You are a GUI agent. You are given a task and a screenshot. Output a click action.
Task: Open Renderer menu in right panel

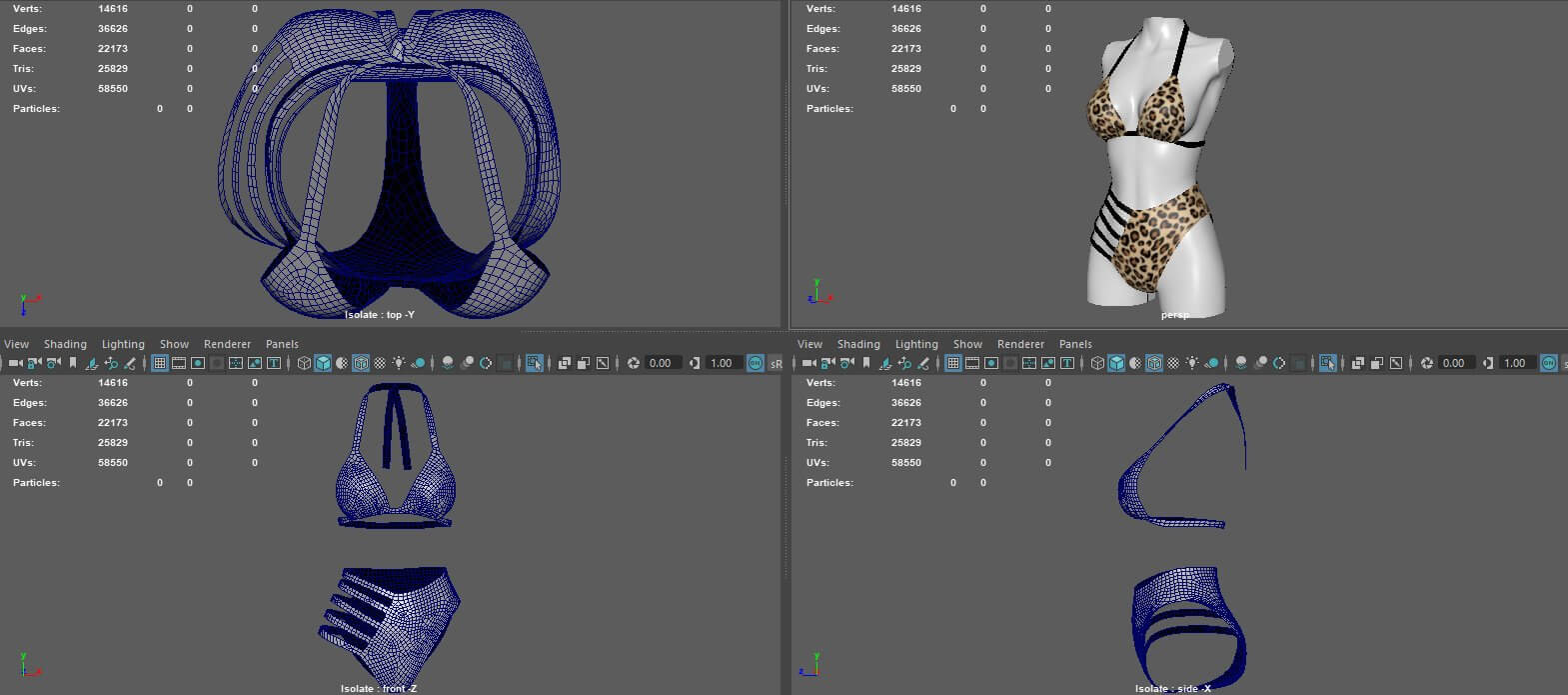click(1020, 344)
